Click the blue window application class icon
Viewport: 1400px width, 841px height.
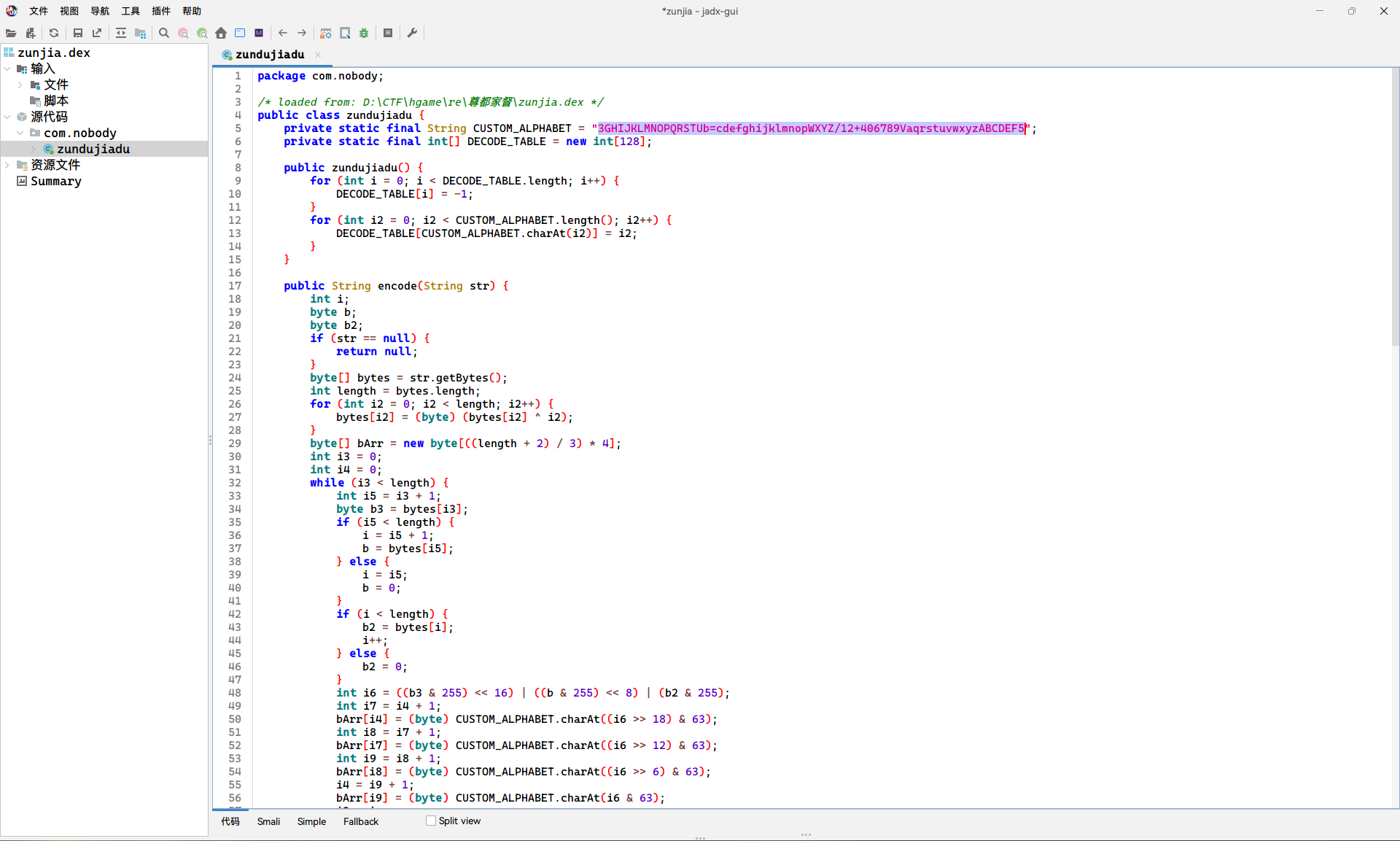pyautogui.click(x=240, y=33)
